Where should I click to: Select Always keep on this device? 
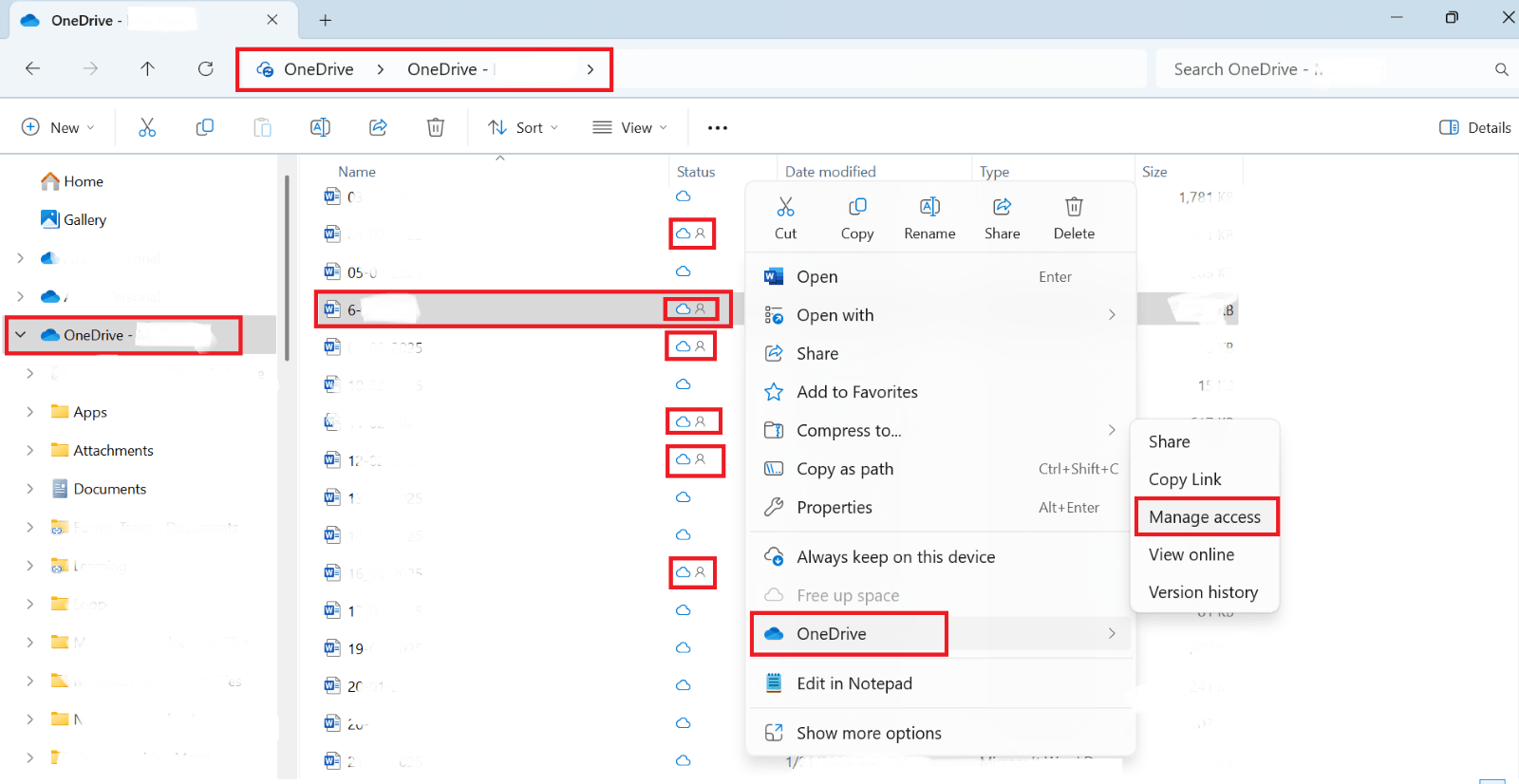(x=942, y=557)
